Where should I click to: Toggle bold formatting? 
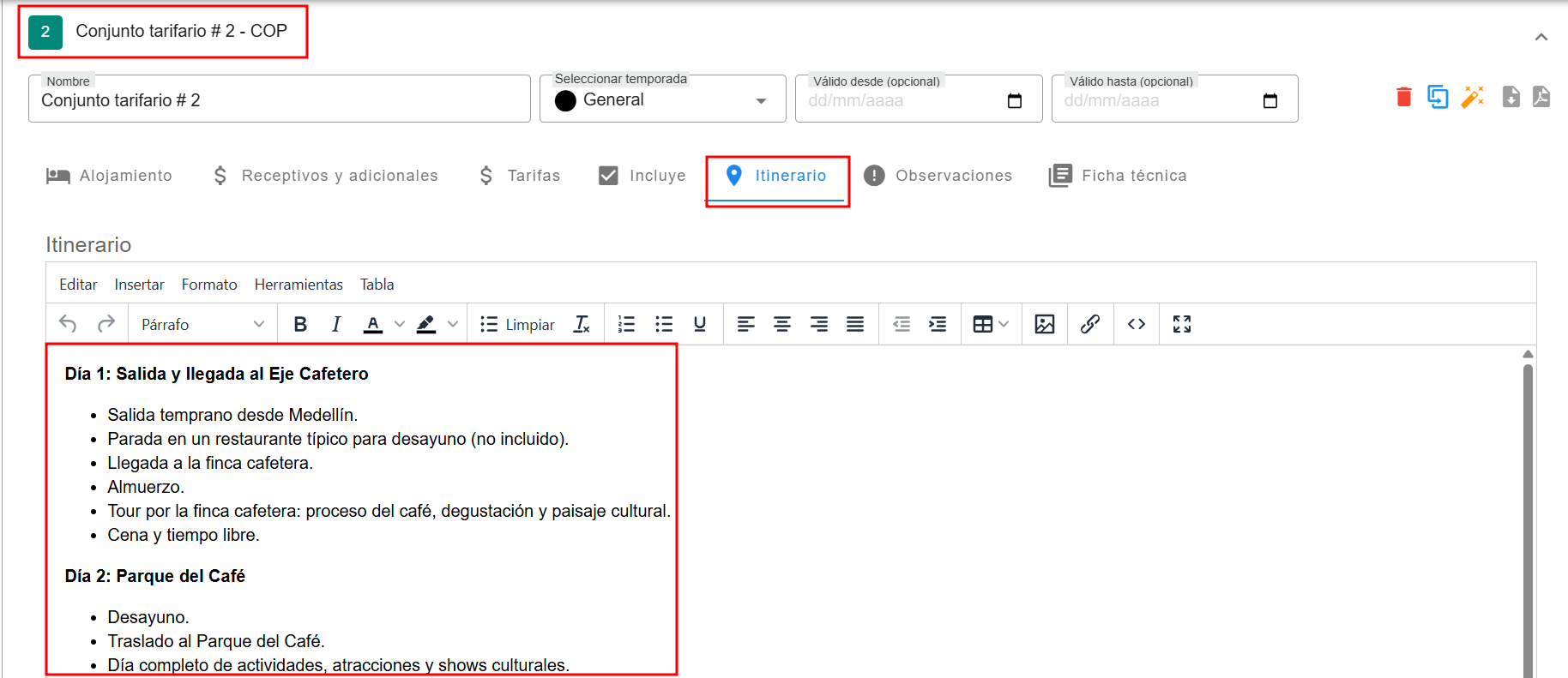[x=300, y=324]
